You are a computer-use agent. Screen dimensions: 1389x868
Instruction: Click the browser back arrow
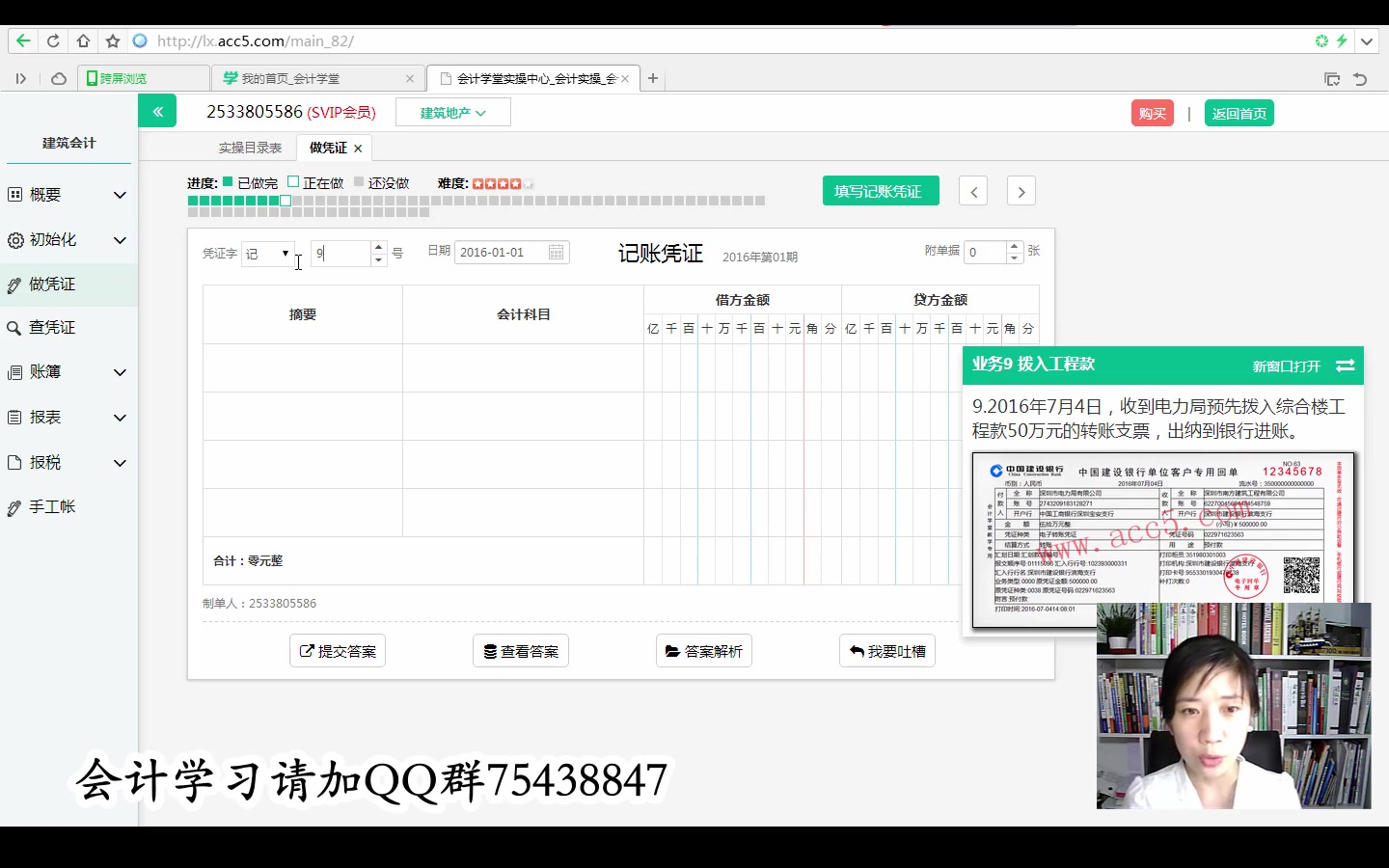click(23, 41)
